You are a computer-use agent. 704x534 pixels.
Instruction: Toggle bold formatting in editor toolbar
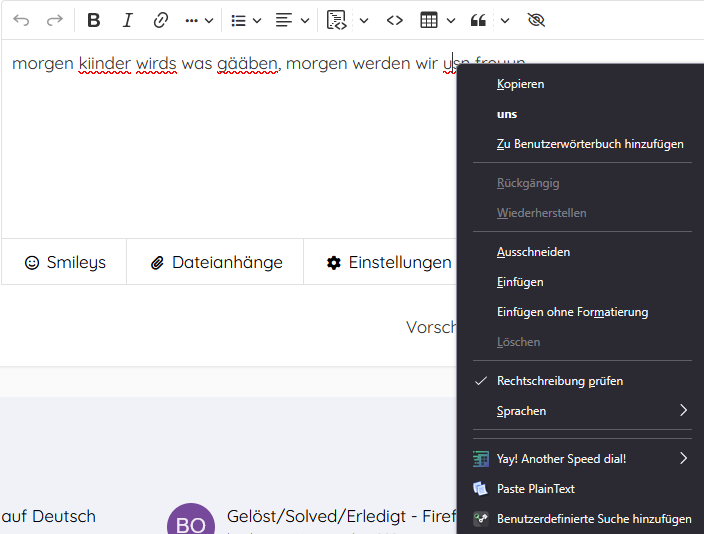[94, 20]
